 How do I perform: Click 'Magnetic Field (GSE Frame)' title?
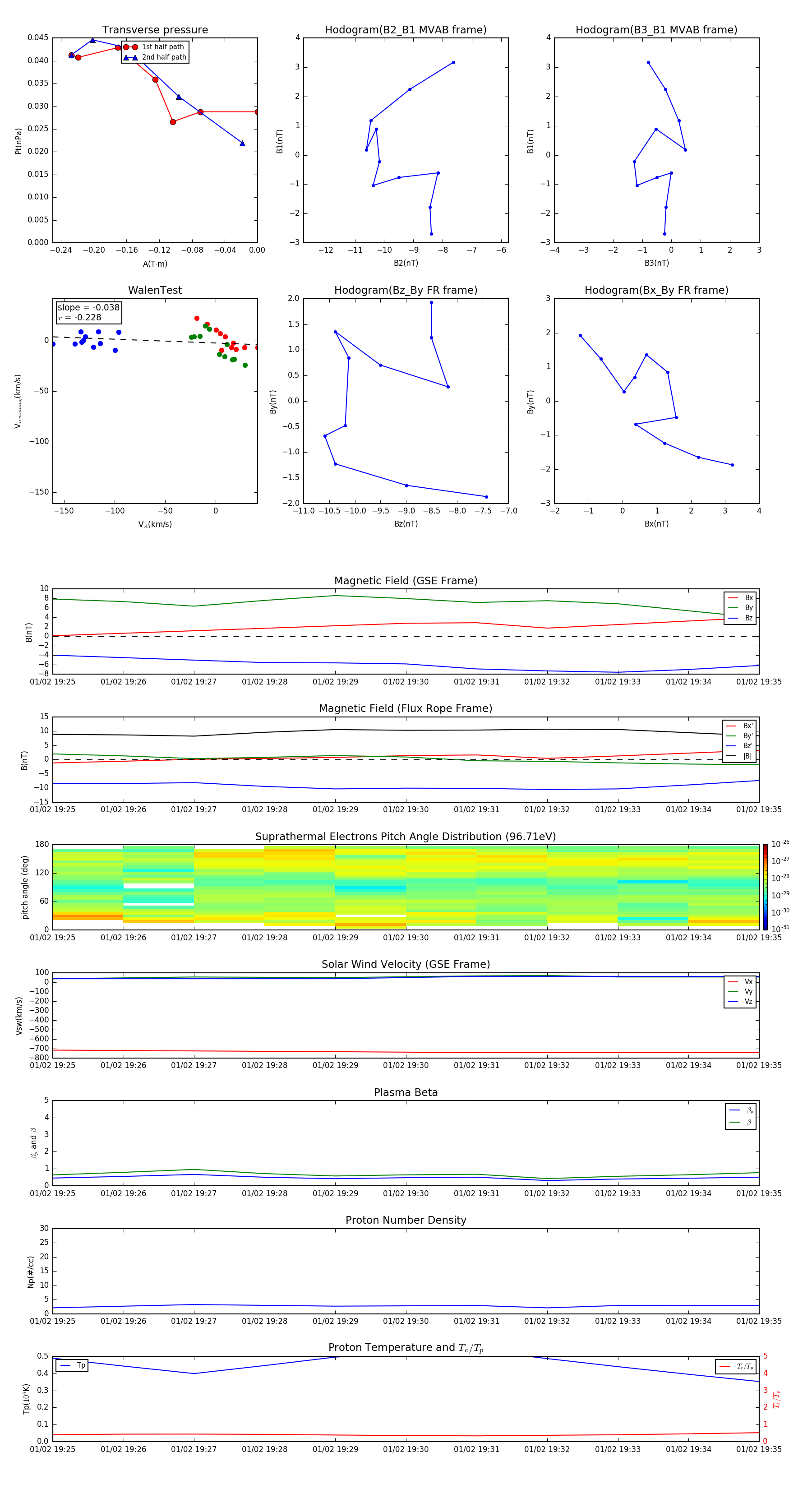pyautogui.click(x=406, y=581)
